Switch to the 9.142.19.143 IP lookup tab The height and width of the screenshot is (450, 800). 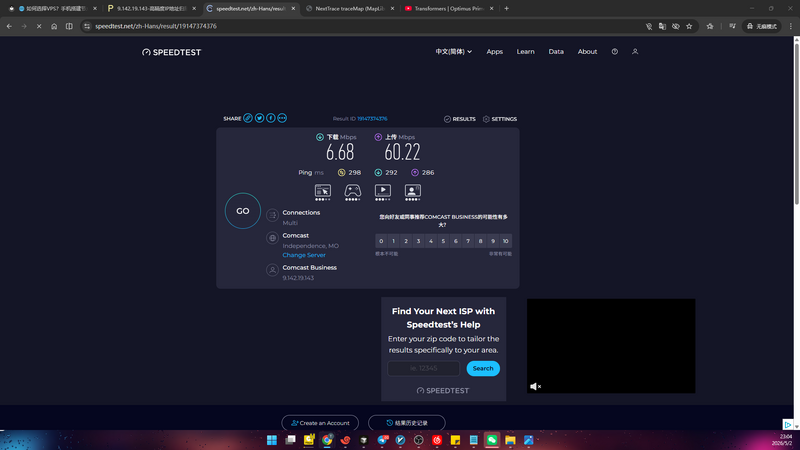(x=152, y=9)
